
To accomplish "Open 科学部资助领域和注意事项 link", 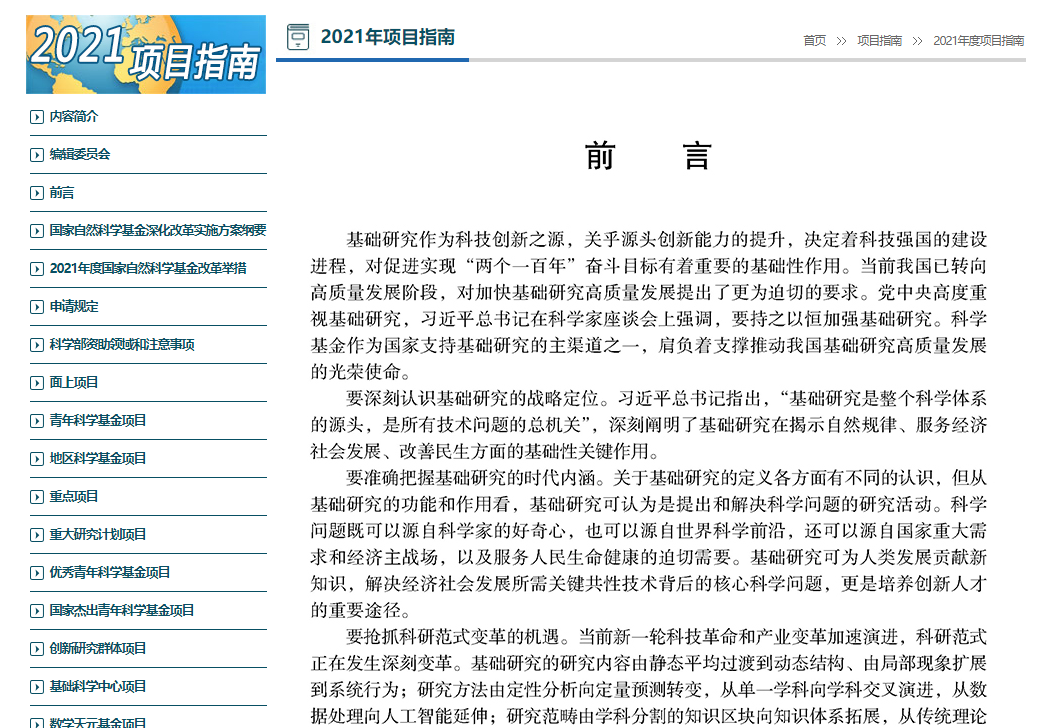I will click(x=122, y=345).
